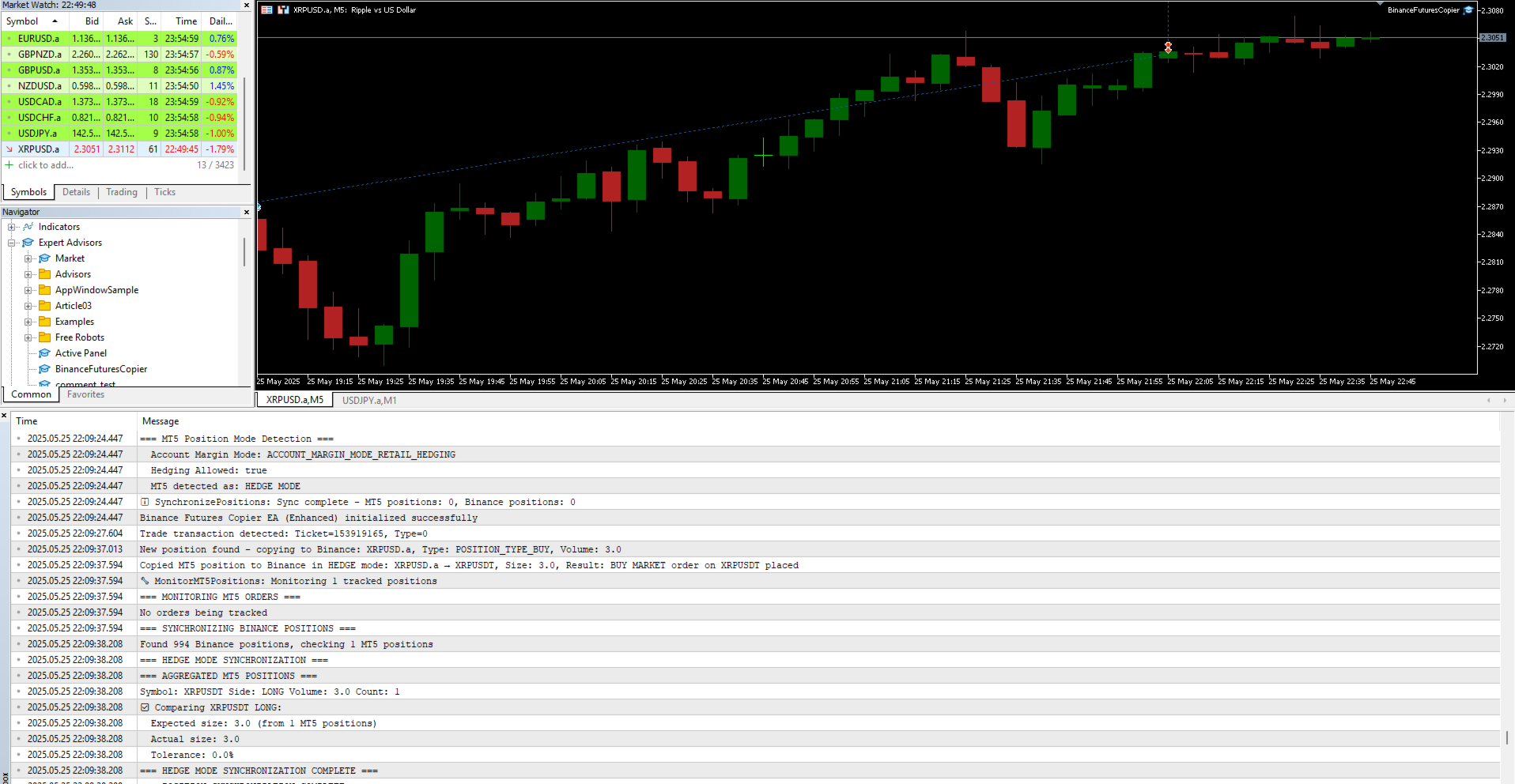This screenshot has height=784, width=1515.
Task: Click the Examples folder icon
Action: 45,322
